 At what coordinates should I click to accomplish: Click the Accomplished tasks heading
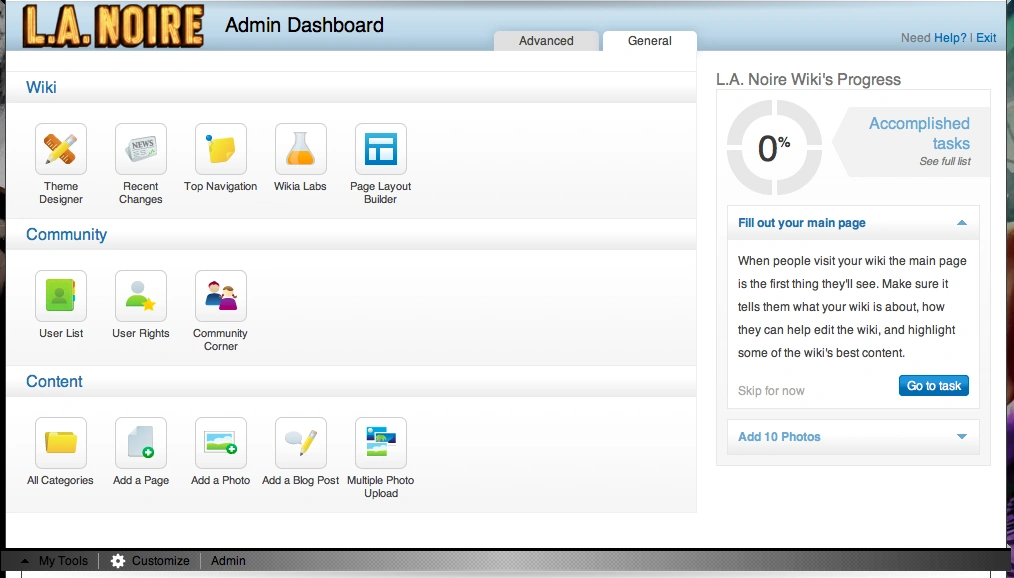(919, 133)
